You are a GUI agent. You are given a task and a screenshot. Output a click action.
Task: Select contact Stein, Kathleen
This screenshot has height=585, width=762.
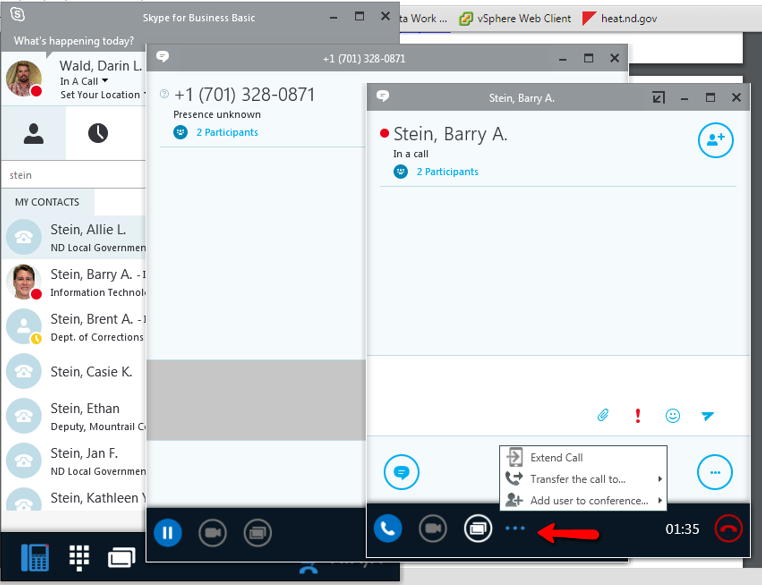point(73,499)
